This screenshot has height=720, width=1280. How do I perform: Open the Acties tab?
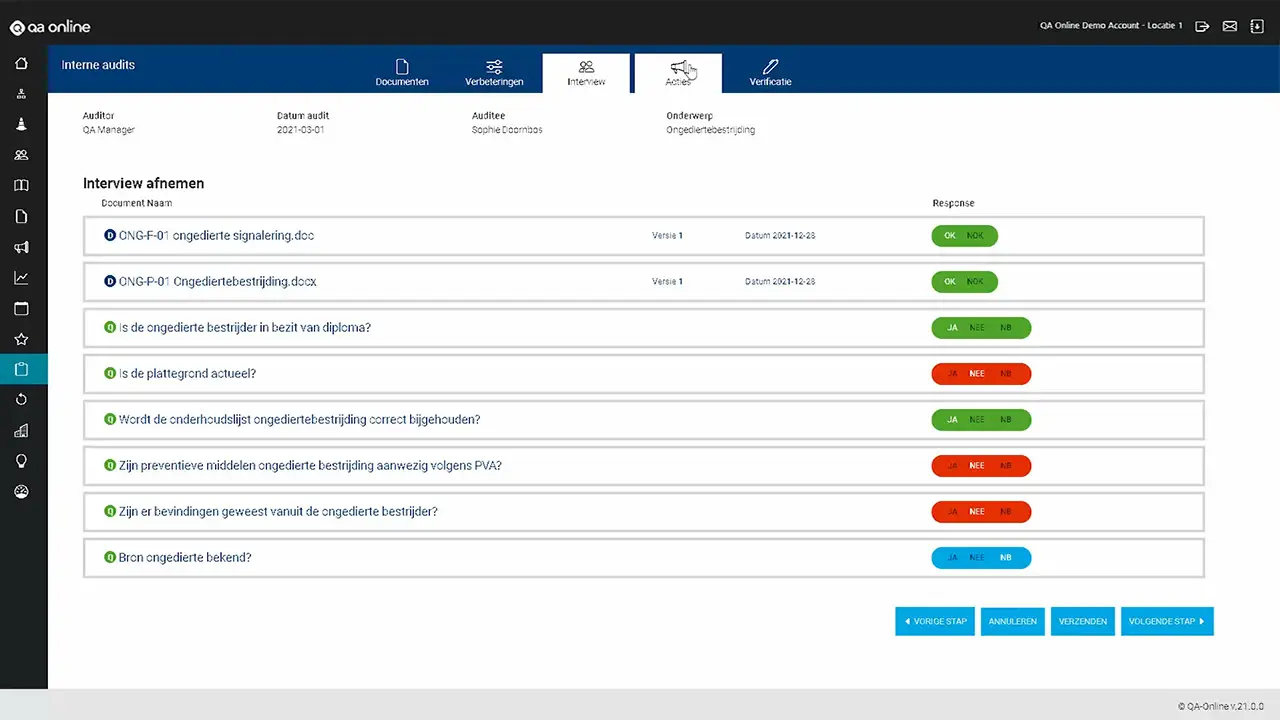678,73
